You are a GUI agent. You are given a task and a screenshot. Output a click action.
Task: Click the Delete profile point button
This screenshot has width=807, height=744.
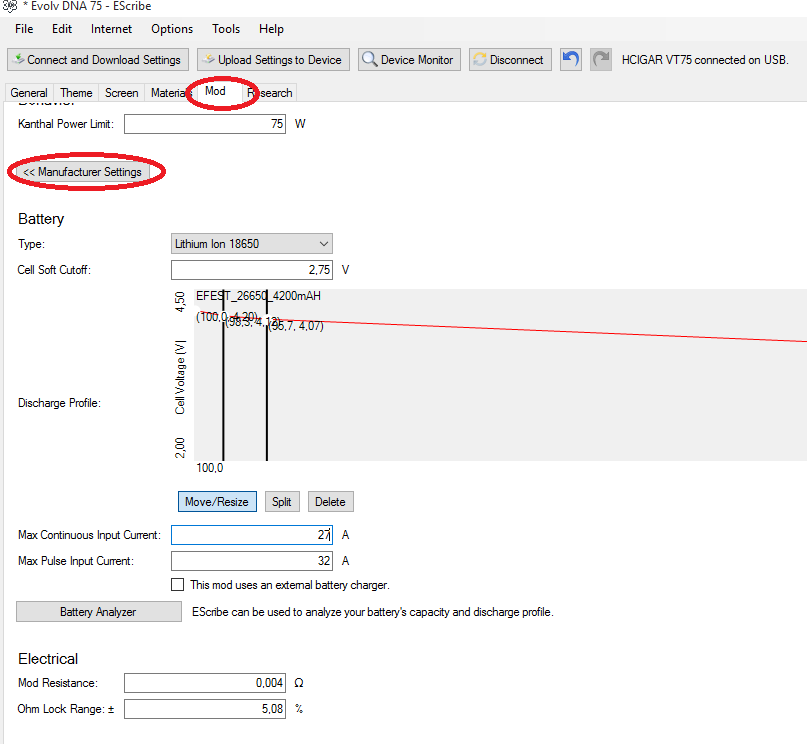330,502
